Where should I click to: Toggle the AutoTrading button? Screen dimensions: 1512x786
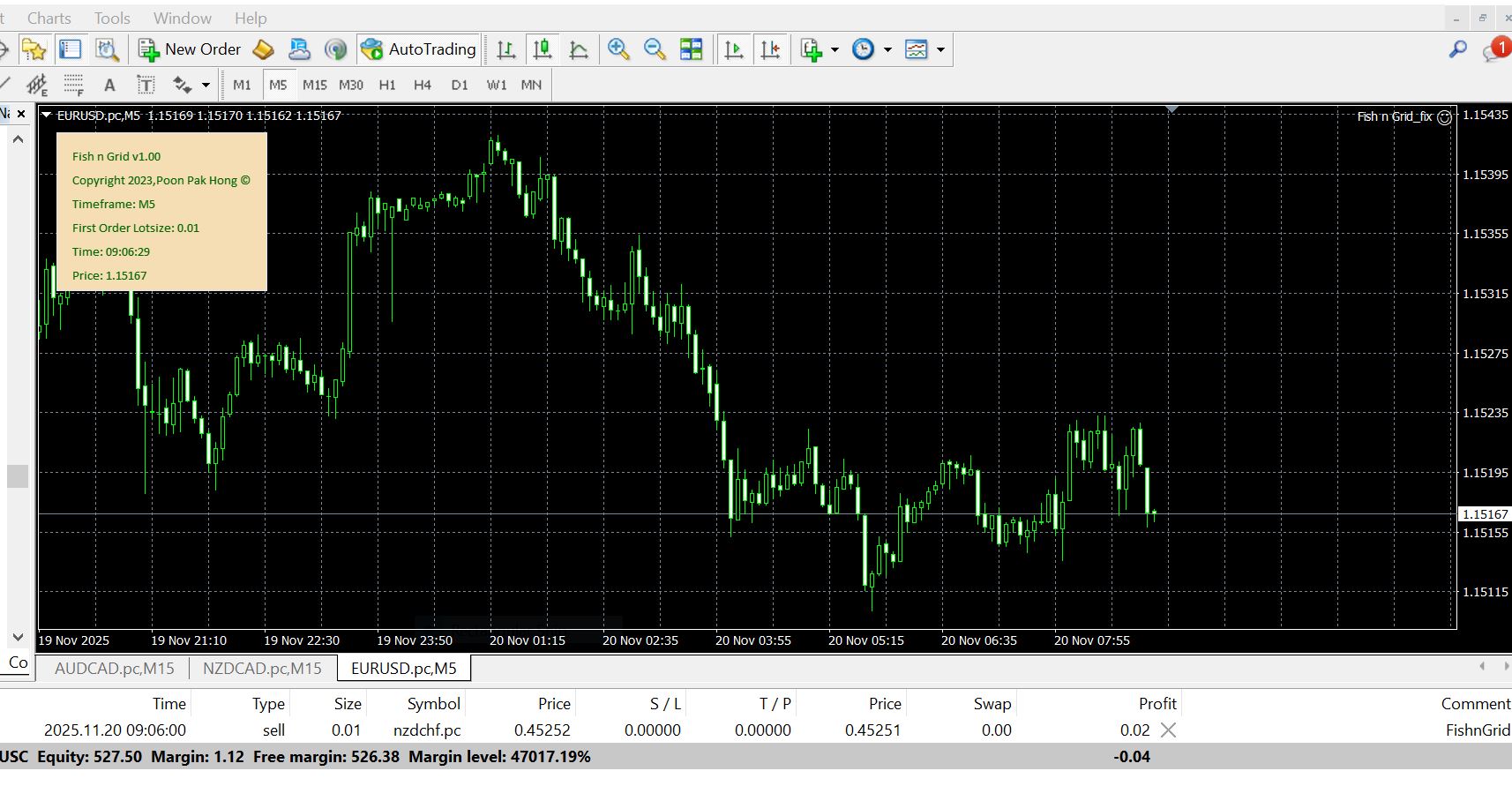418,49
